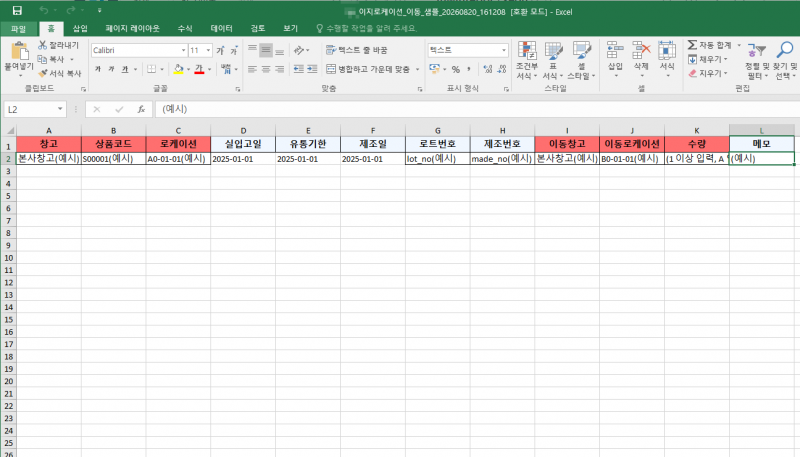
Task: Click the accounting number format icon
Action: tap(435, 69)
